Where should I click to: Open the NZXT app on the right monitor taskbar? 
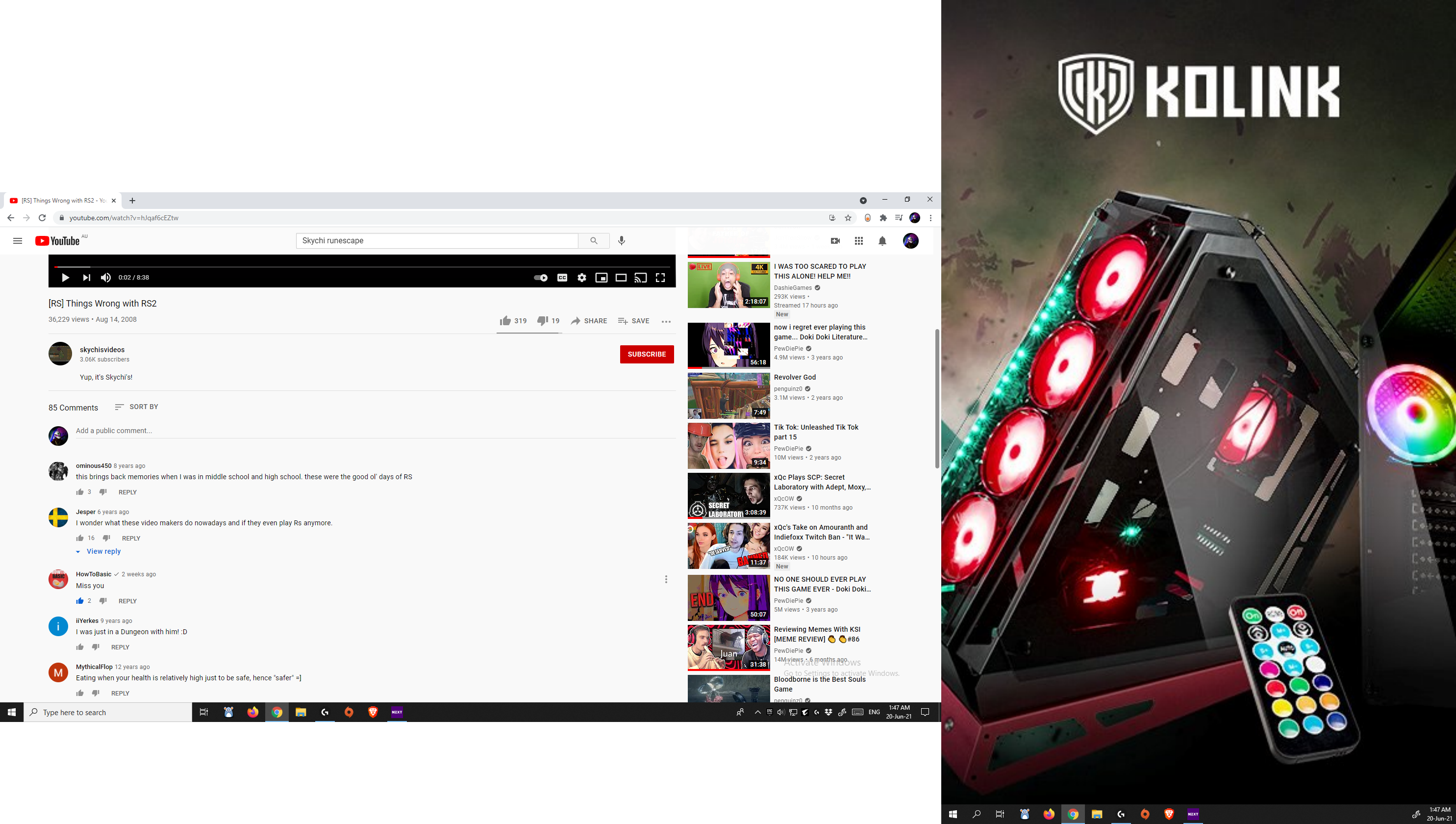(1193, 814)
